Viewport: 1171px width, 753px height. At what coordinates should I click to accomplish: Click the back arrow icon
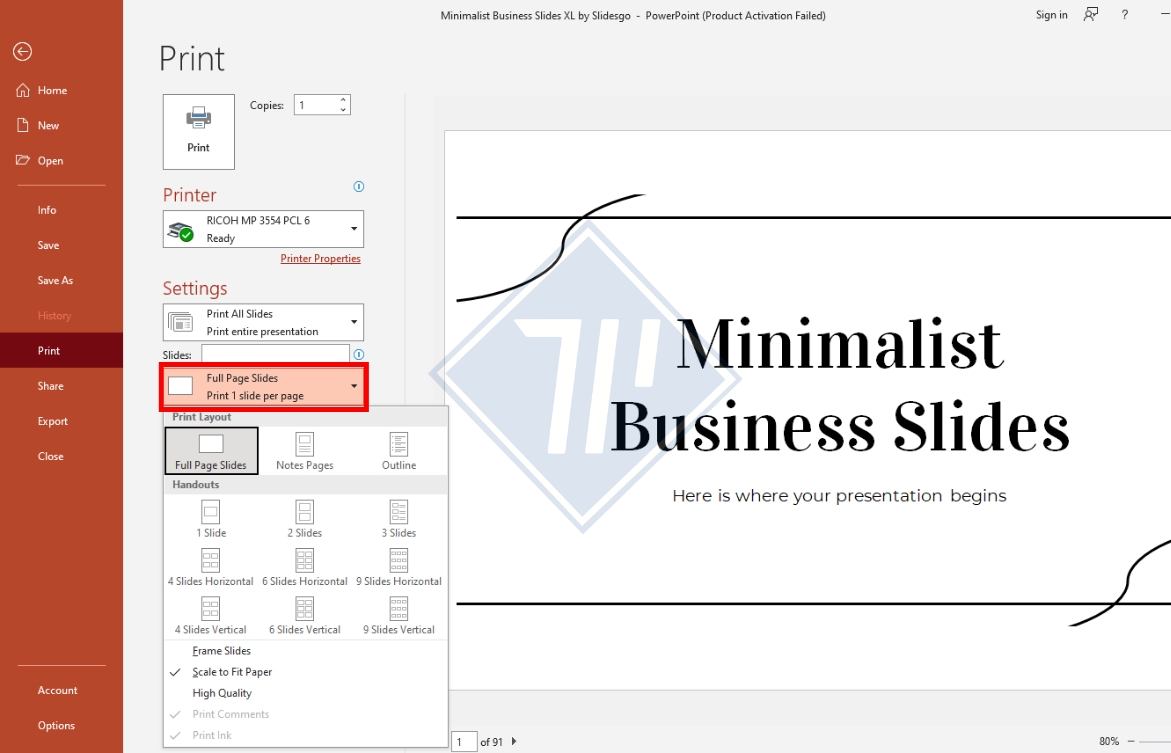[x=22, y=52]
